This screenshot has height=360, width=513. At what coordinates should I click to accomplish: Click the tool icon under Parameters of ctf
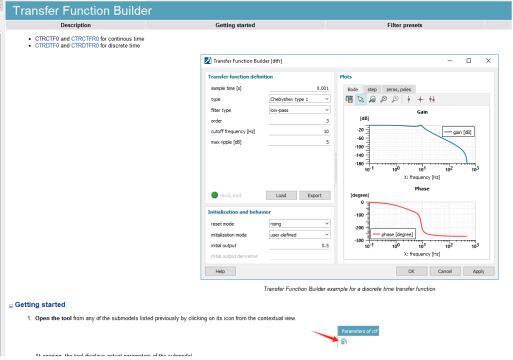tap(344, 341)
